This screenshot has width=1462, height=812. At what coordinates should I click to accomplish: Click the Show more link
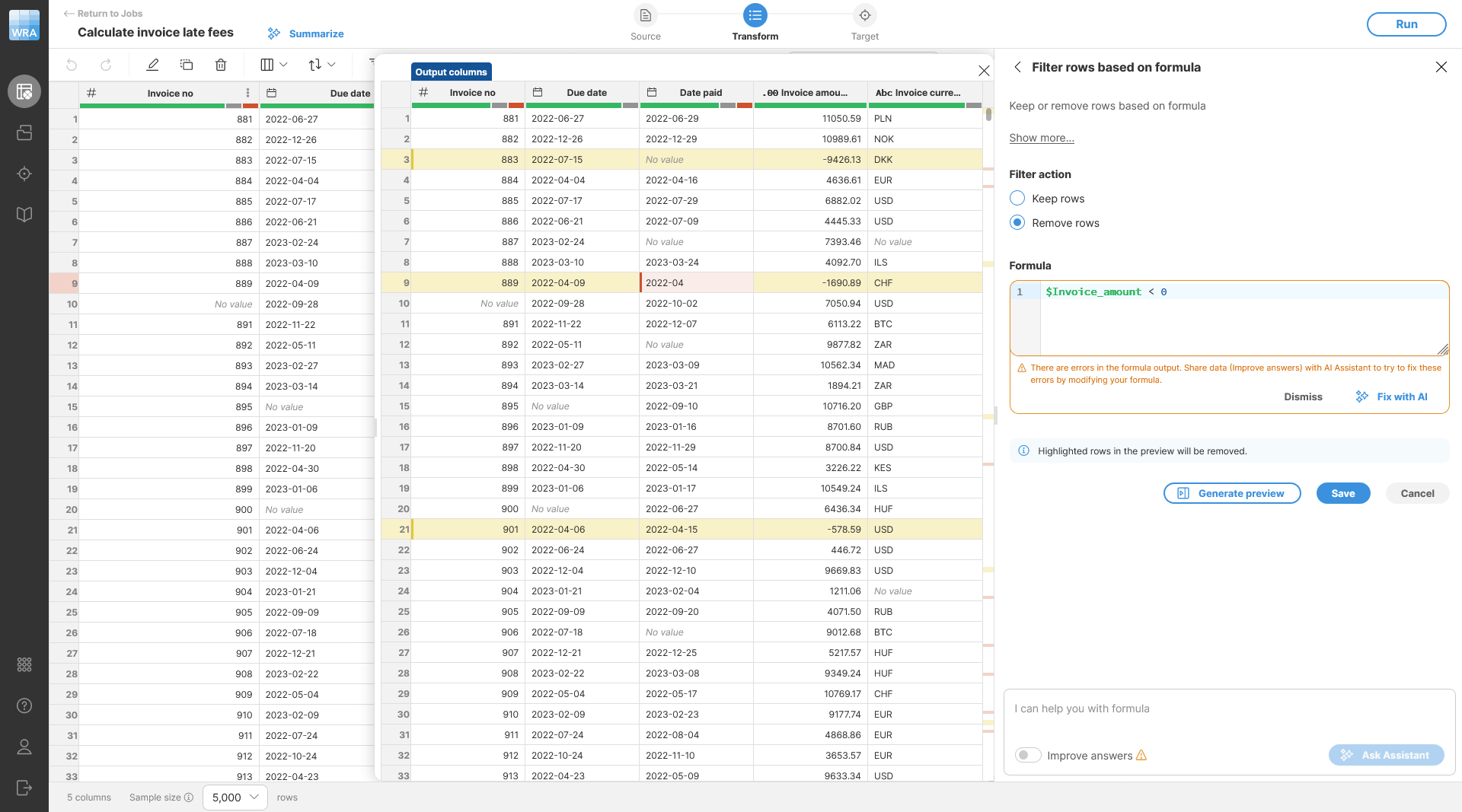coord(1042,138)
